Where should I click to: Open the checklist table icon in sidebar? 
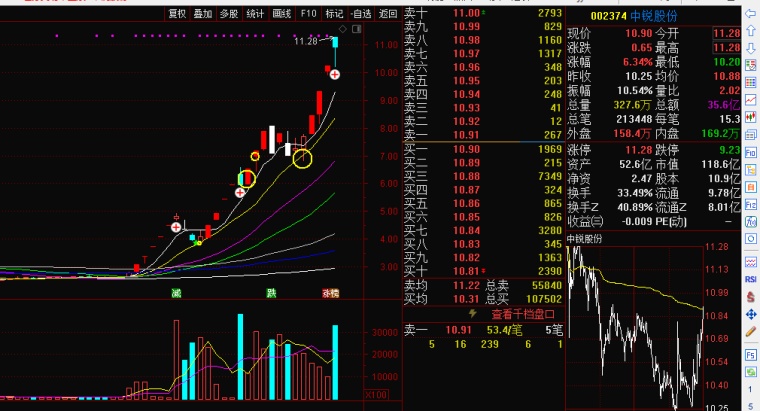pyautogui.click(x=750, y=65)
